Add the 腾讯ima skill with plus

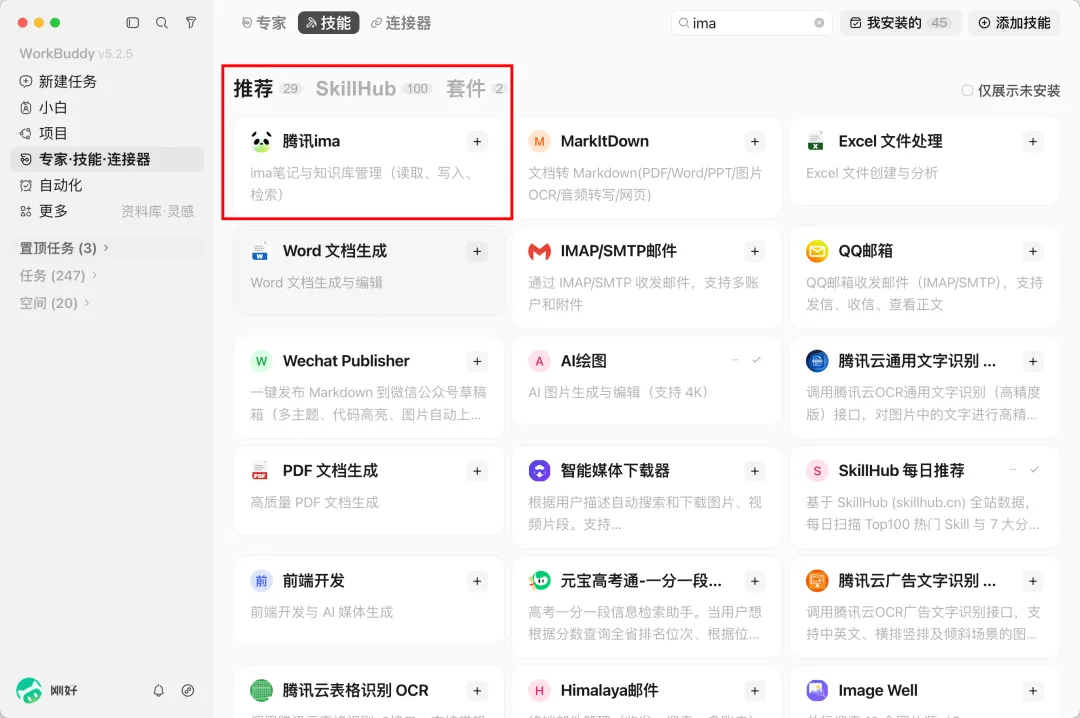[x=477, y=141]
